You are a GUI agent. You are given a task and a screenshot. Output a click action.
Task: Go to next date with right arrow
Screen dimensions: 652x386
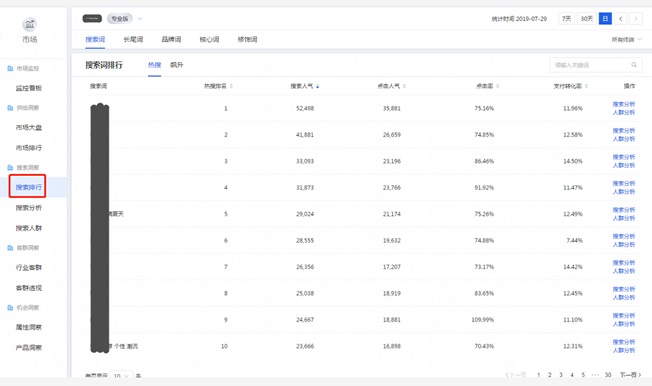[636, 19]
